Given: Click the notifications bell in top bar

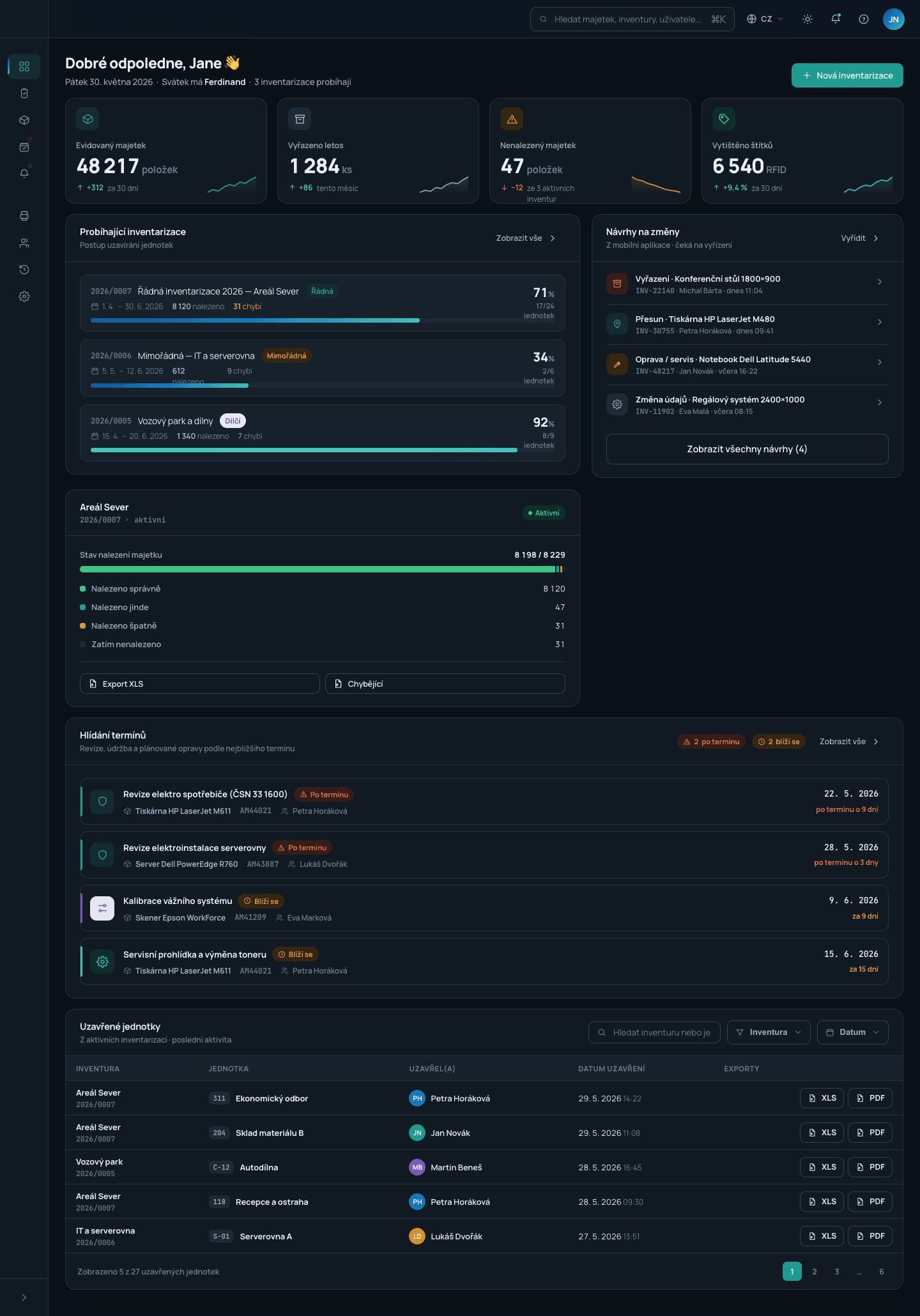Looking at the screenshot, I should [x=836, y=19].
